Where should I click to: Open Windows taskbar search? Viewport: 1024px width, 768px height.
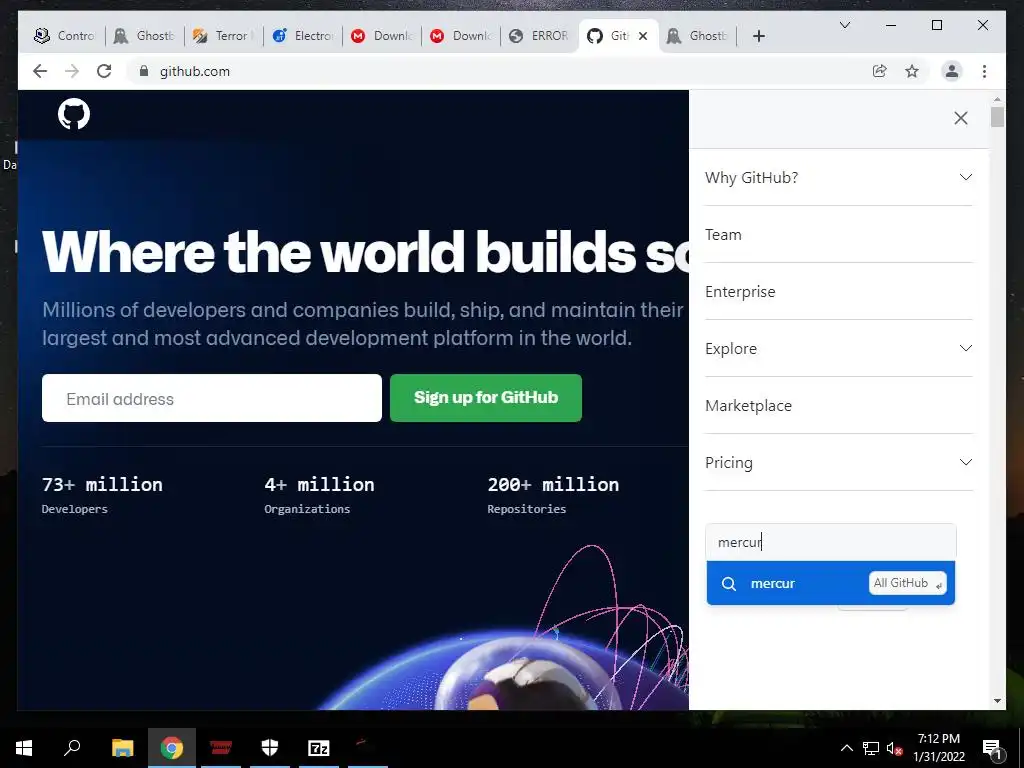(72, 748)
